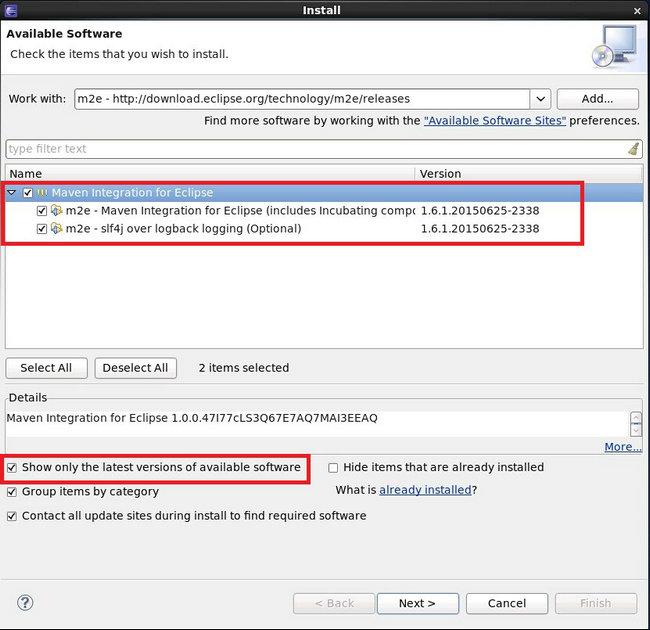Click the feature icon of m2e Maven Integration row
The image size is (650, 630).
[56, 210]
